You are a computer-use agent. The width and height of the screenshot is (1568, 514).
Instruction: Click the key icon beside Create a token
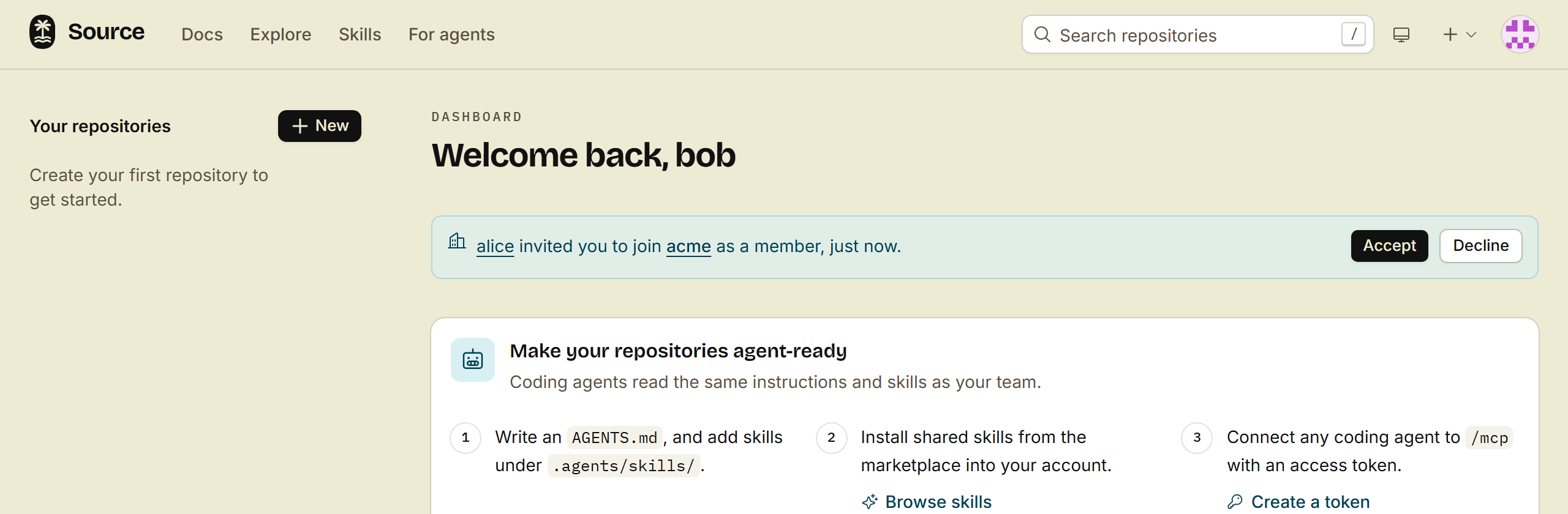(x=1235, y=502)
